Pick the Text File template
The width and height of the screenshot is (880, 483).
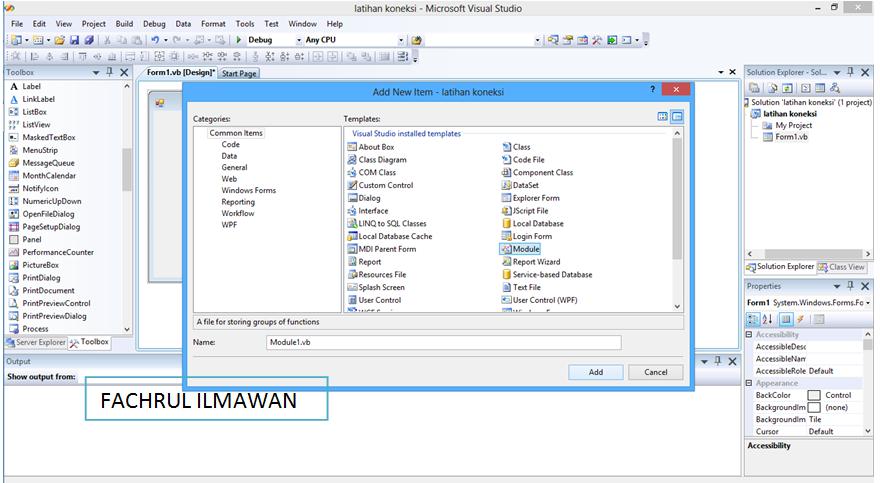coord(521,287)
